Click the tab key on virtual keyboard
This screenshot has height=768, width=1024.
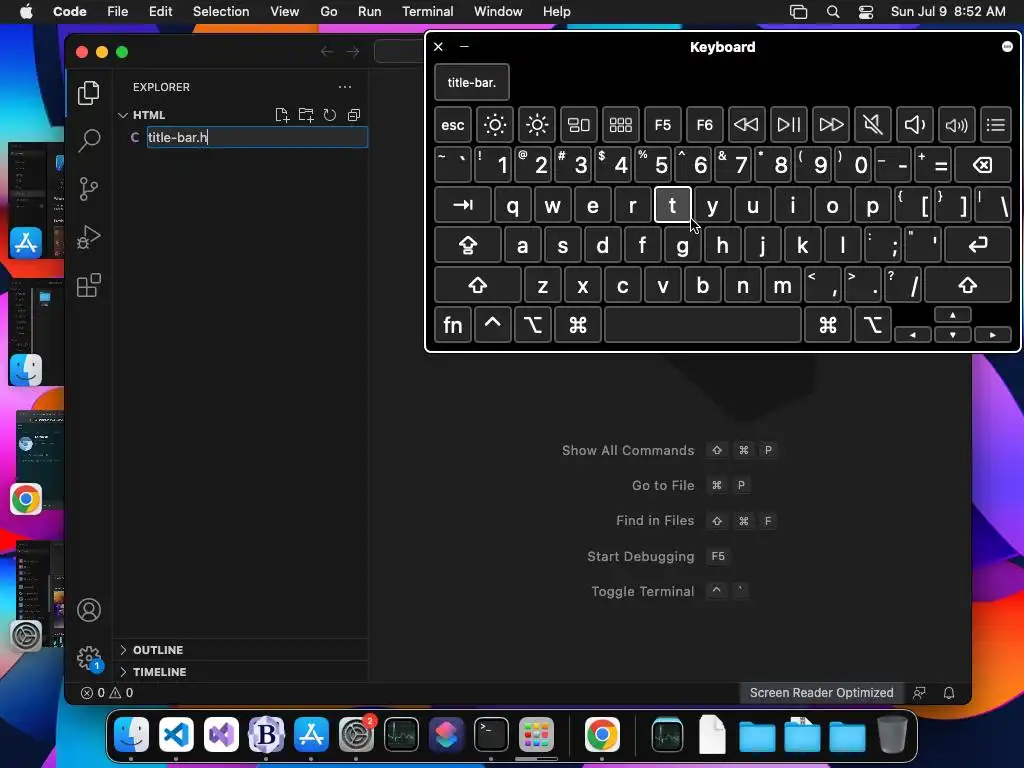click(x=462, y=205)
